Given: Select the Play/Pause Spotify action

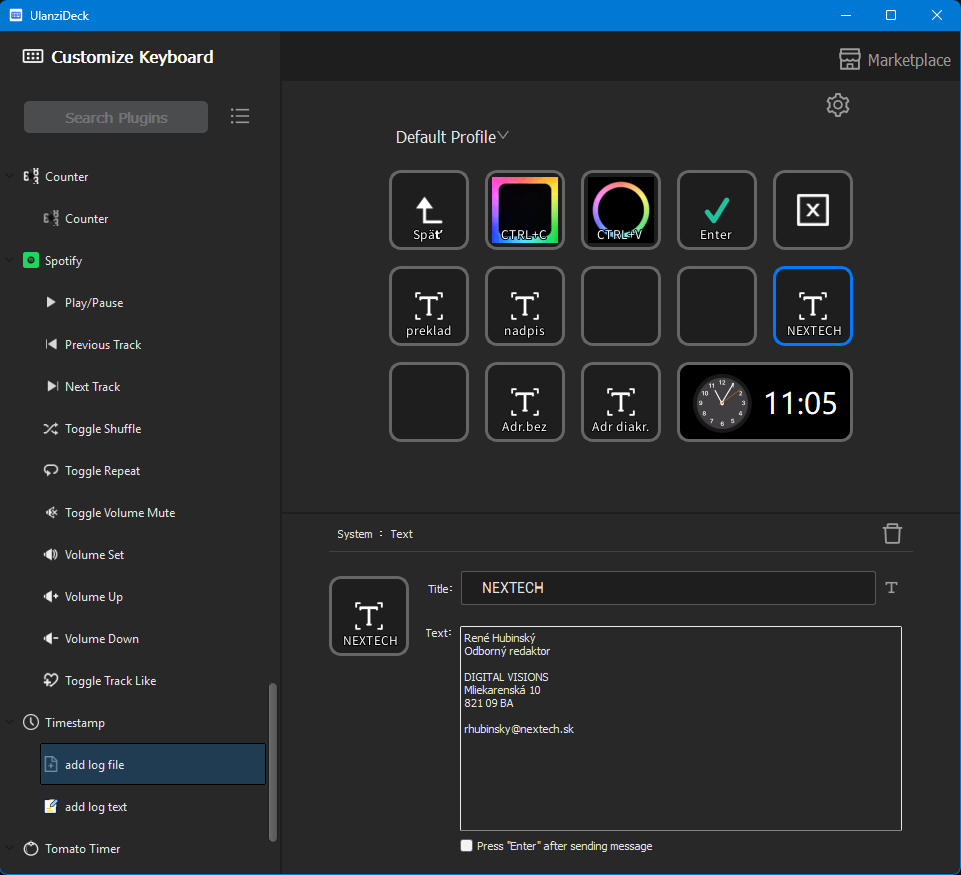Looking at the screenshot, I should (94, 303).
